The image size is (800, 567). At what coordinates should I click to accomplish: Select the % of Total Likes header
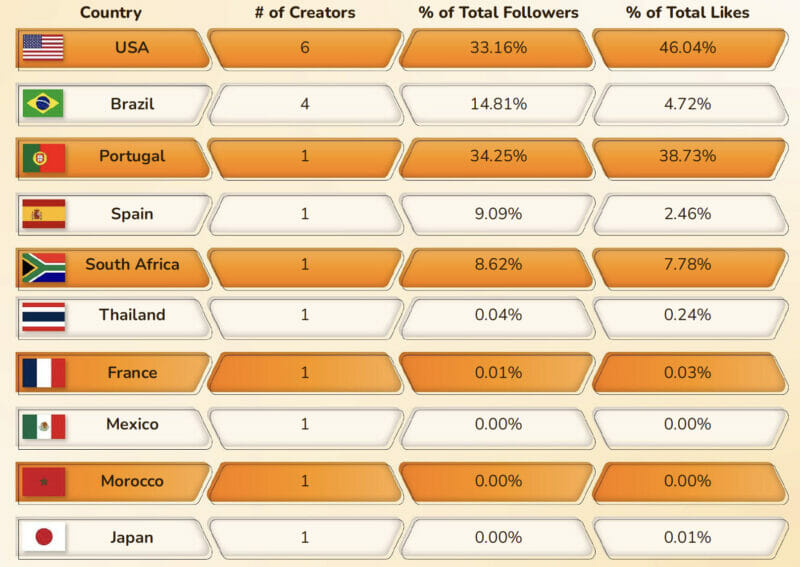pos(687,13)
